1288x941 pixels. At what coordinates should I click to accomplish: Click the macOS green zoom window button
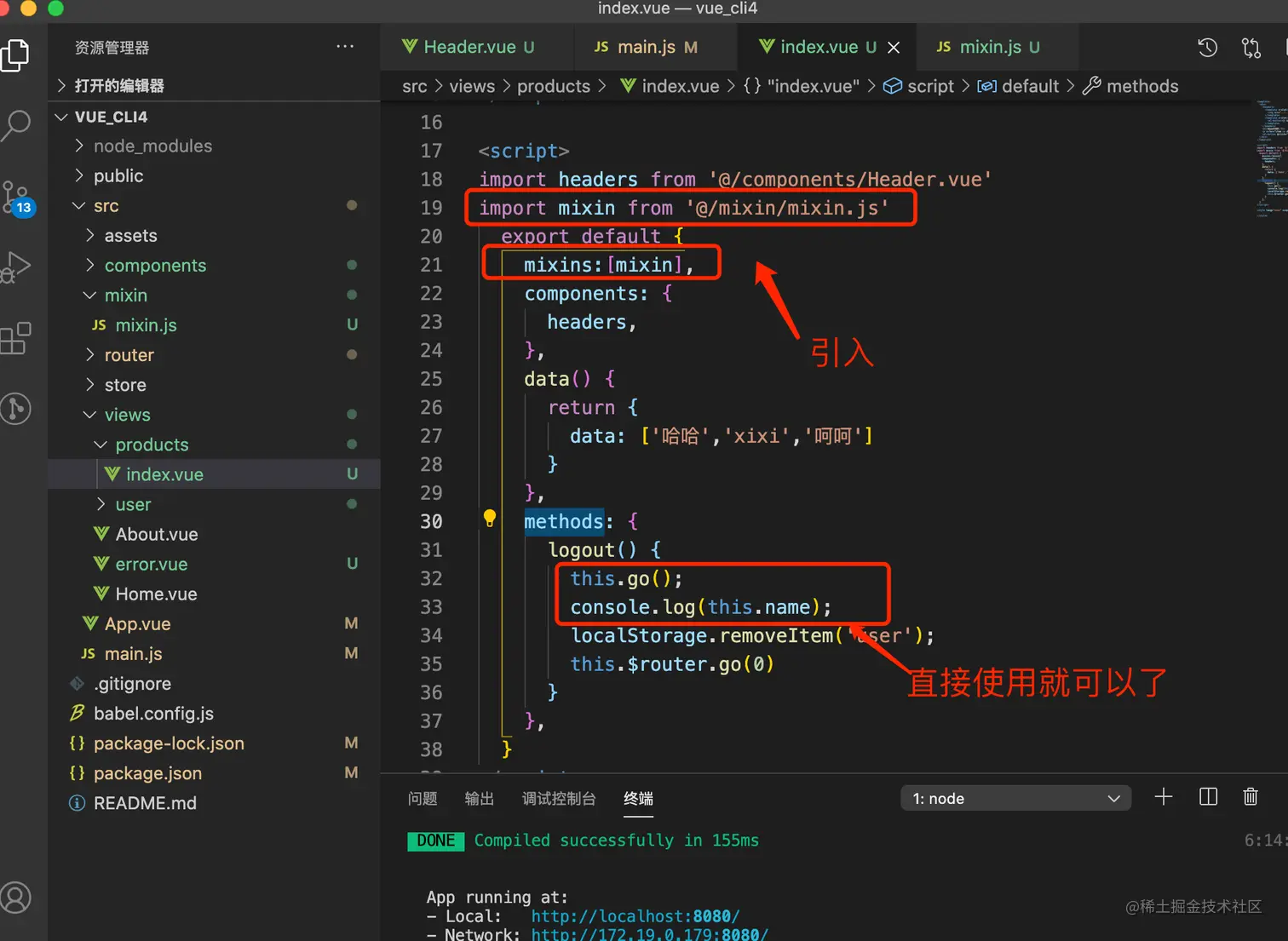[56, 8]
